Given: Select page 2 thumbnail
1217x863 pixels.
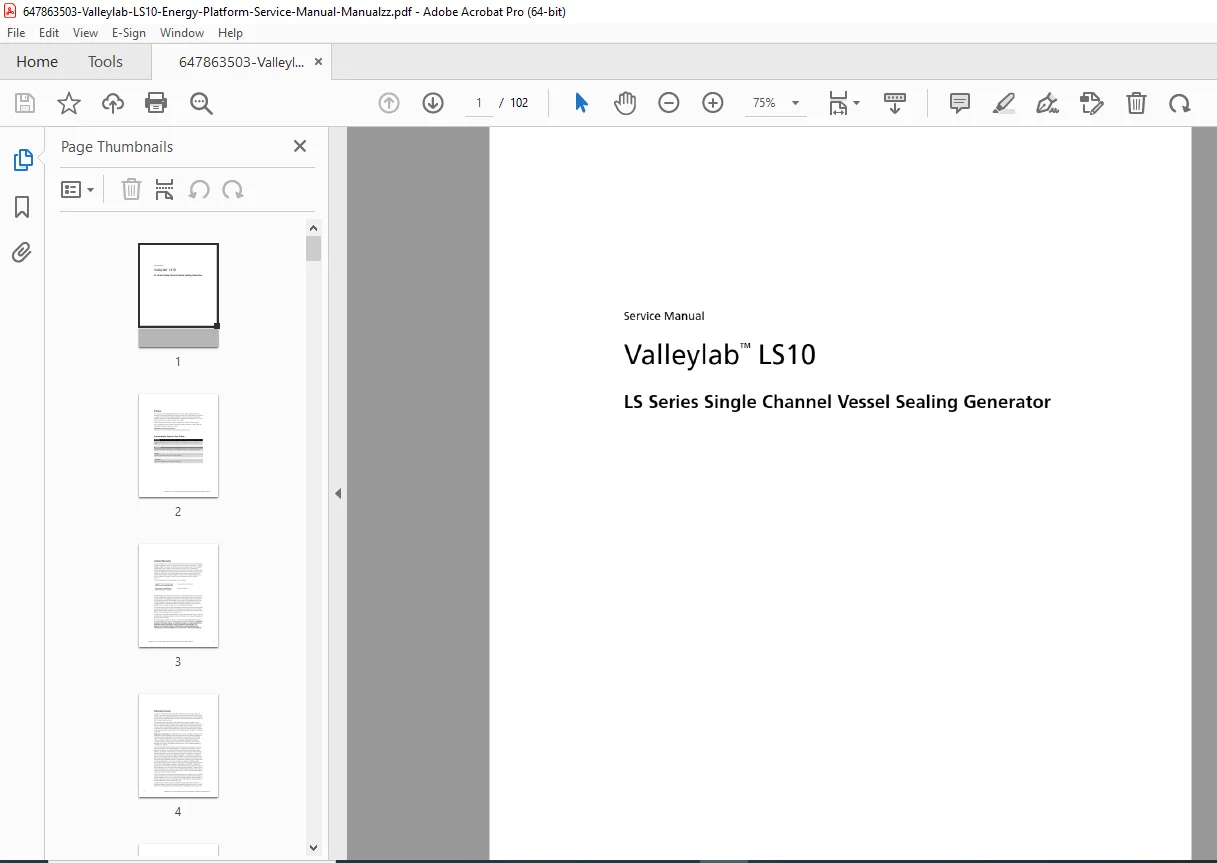Looking at the screenshot, I should [178, 445].
